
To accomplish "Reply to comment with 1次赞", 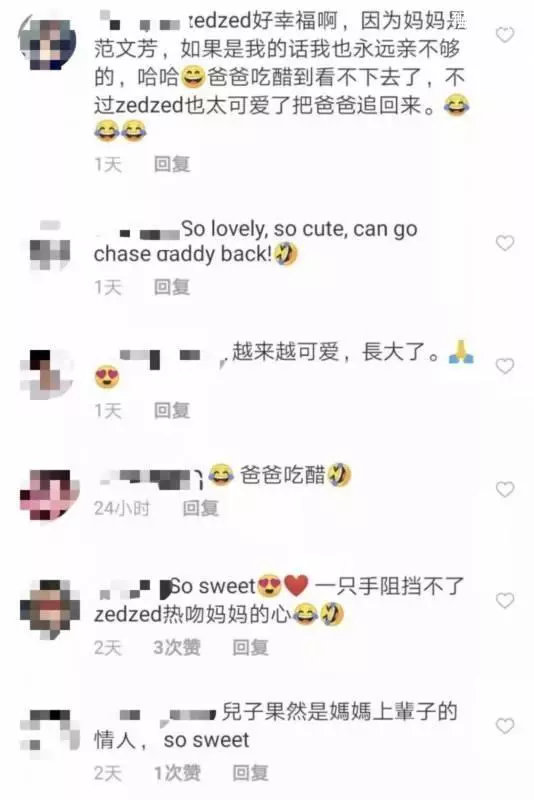I will (x=250, y=773).
